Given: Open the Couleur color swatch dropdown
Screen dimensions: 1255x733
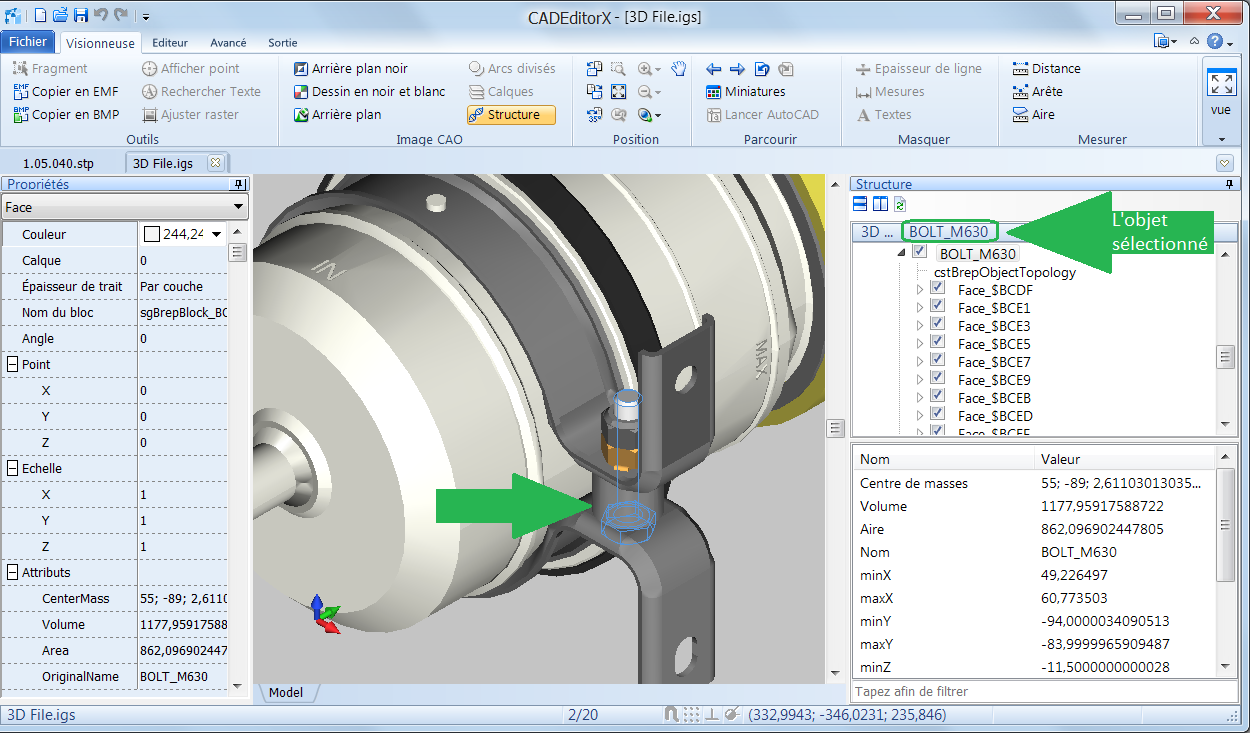Looking at the screenshot, I should pyautogui.click(x=216, y=234).
